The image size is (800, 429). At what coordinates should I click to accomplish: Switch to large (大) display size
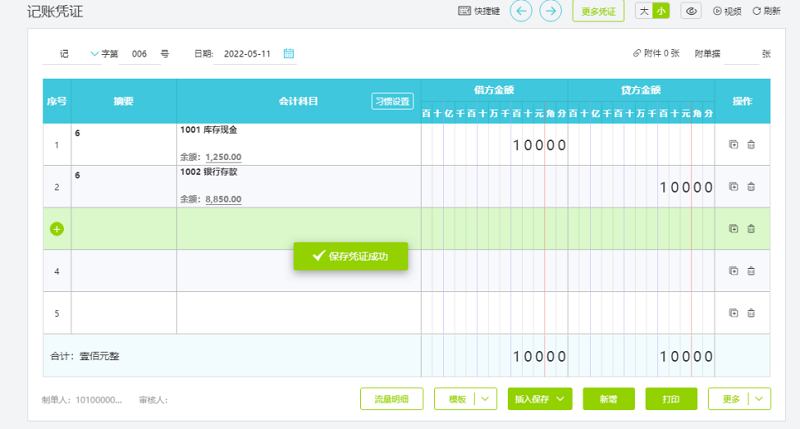point(644,11)
